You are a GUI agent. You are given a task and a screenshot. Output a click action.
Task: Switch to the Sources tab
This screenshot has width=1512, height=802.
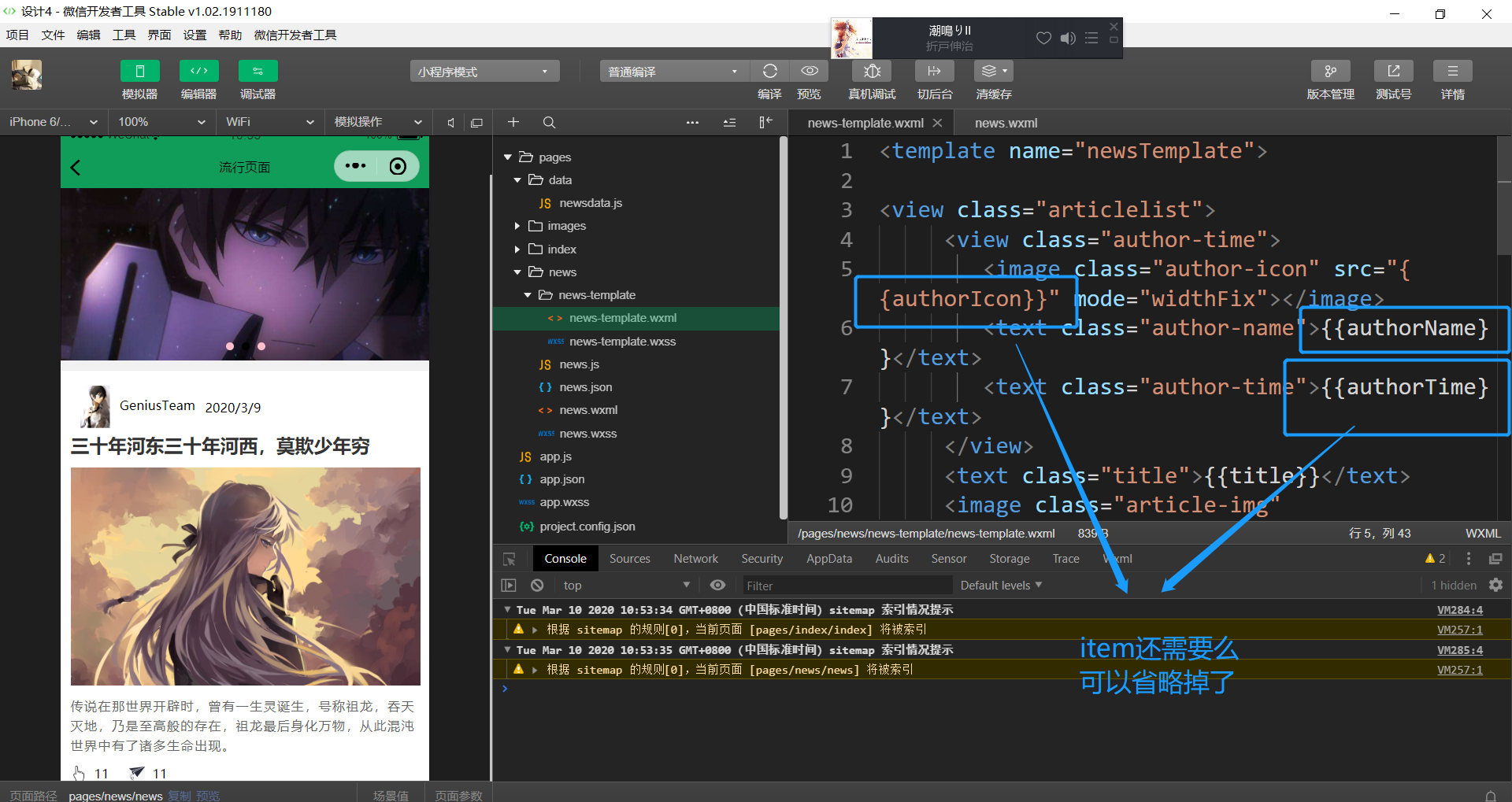(630, 559)
